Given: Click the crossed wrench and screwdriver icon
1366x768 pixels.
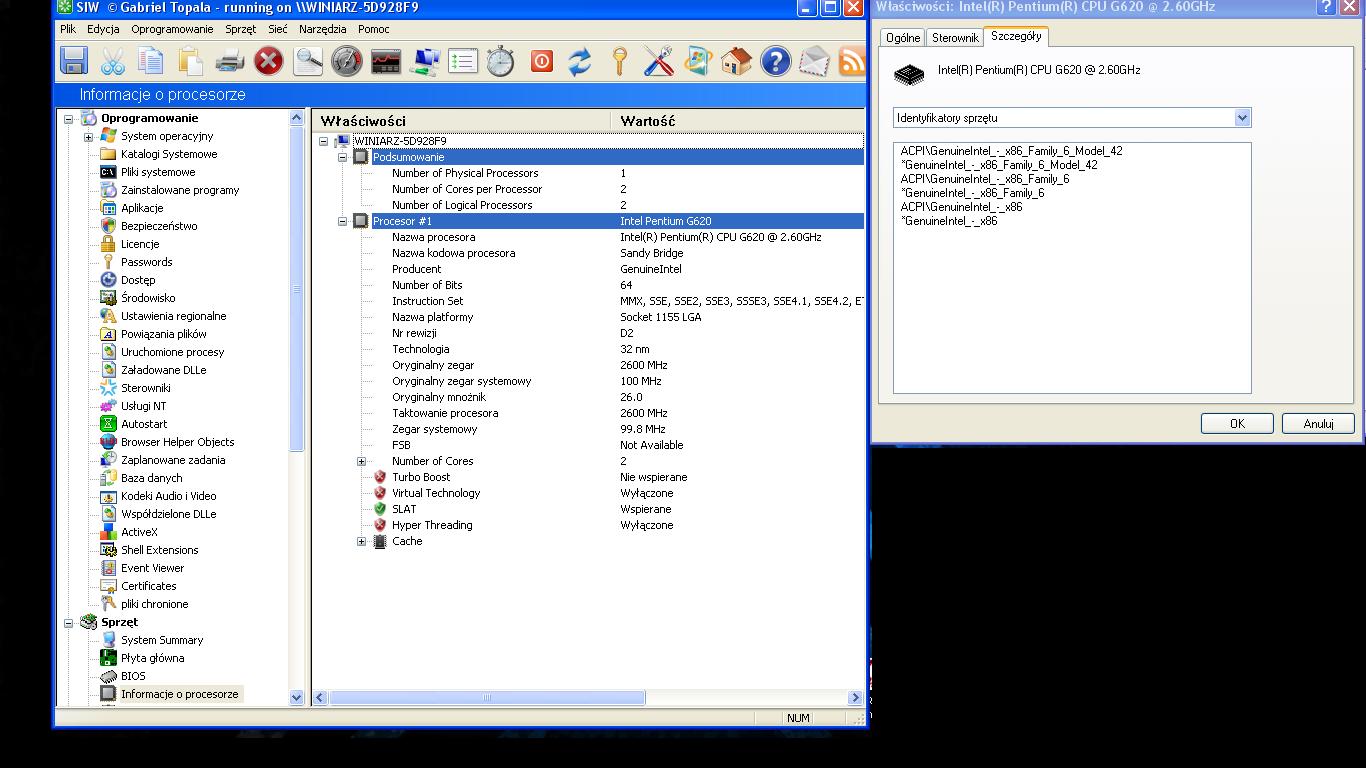Looking at the screenshot, I should [x=658, y=62].
